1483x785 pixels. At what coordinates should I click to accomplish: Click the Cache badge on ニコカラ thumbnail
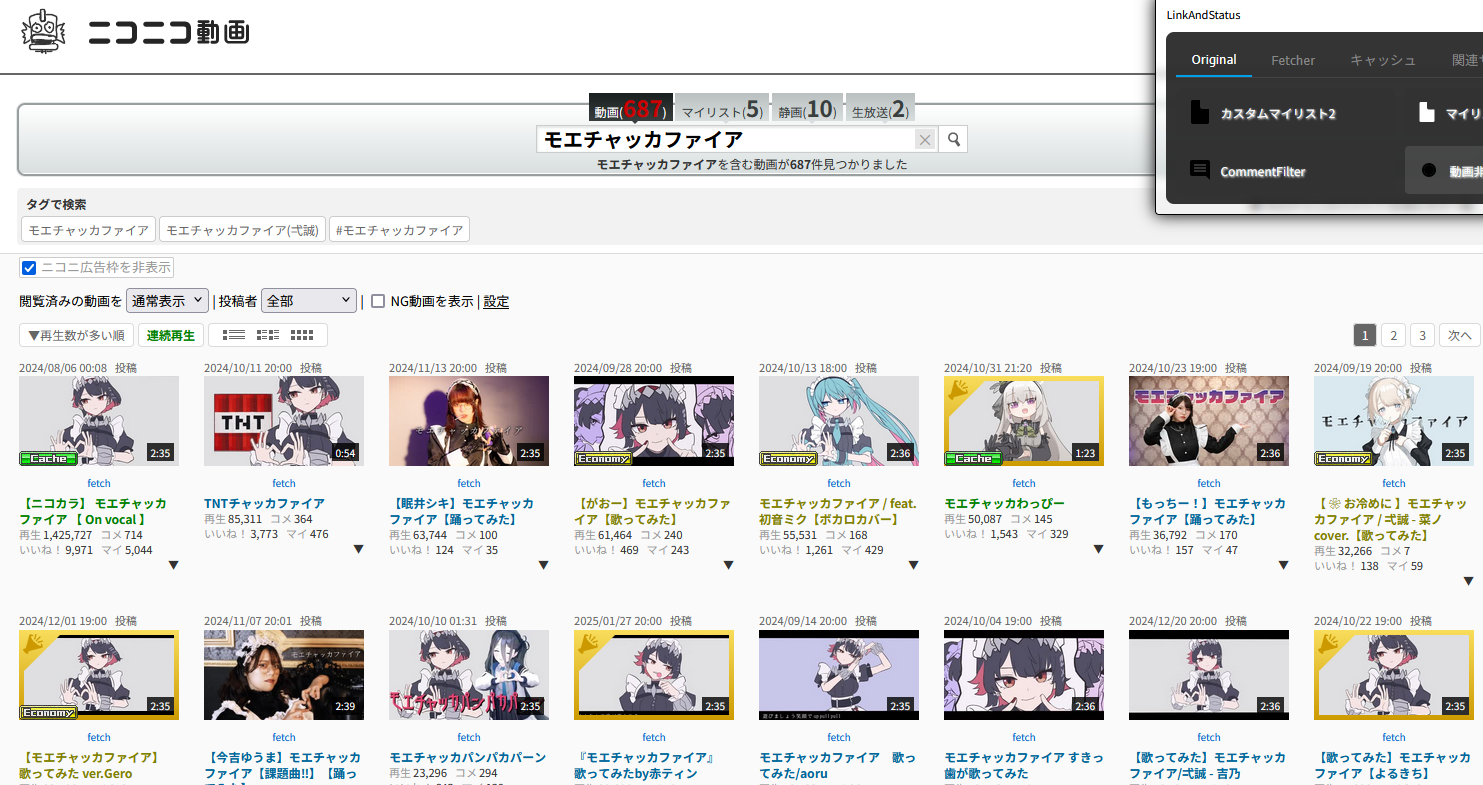pyautogui.click(x=49, y=458)
